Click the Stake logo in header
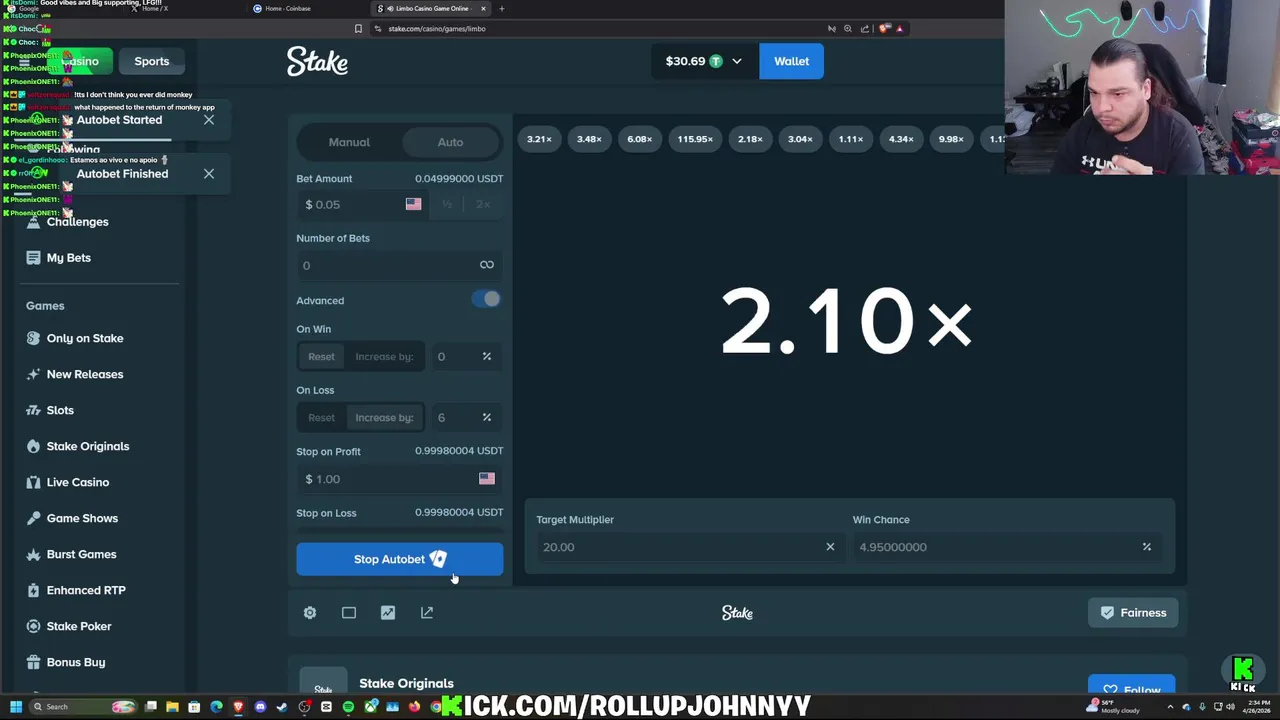This screenshot has height=720, width=1280. tap(317, 61)
